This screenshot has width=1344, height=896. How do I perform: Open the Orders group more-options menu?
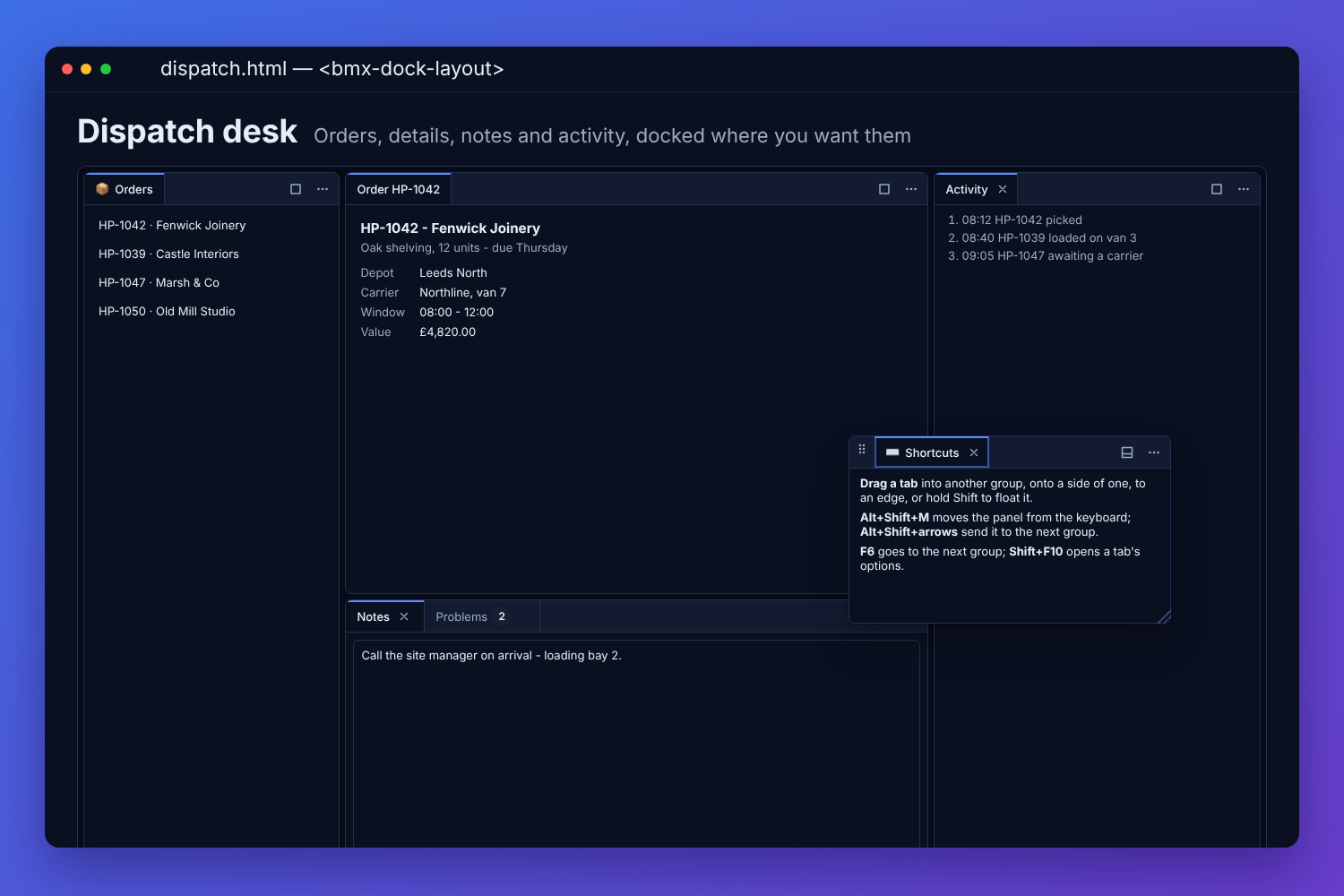pos(323,189)
